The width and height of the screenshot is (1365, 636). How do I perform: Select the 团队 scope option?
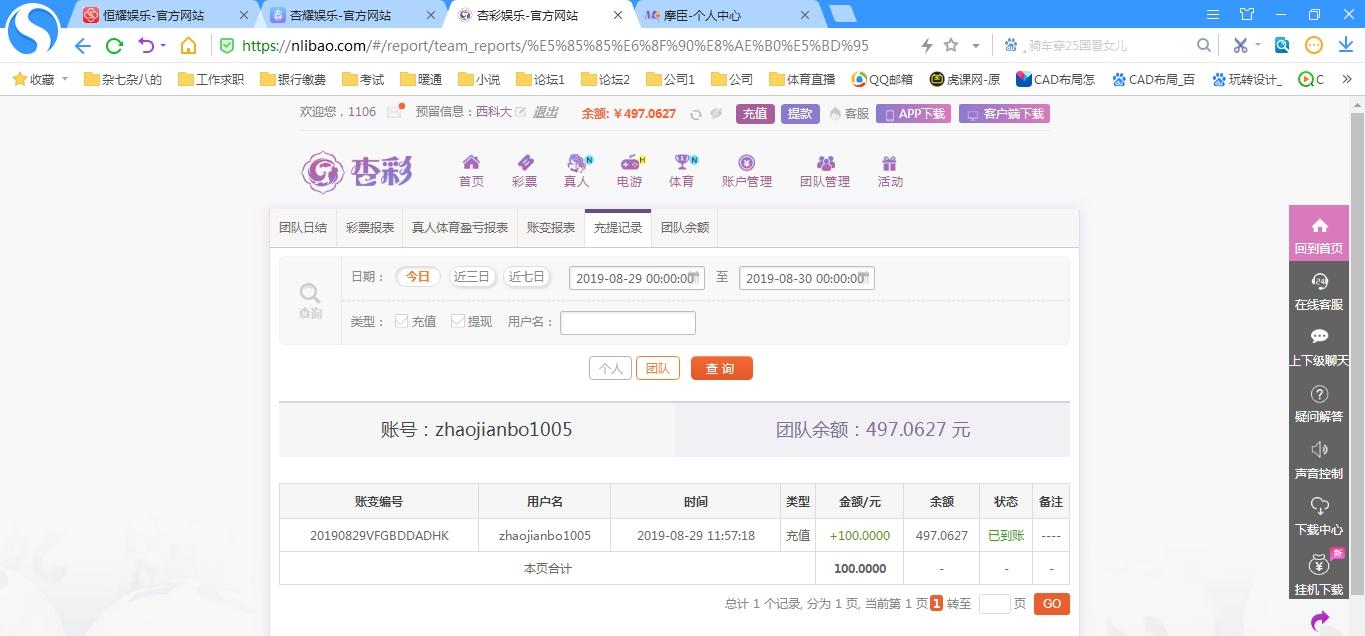(657, 368)
